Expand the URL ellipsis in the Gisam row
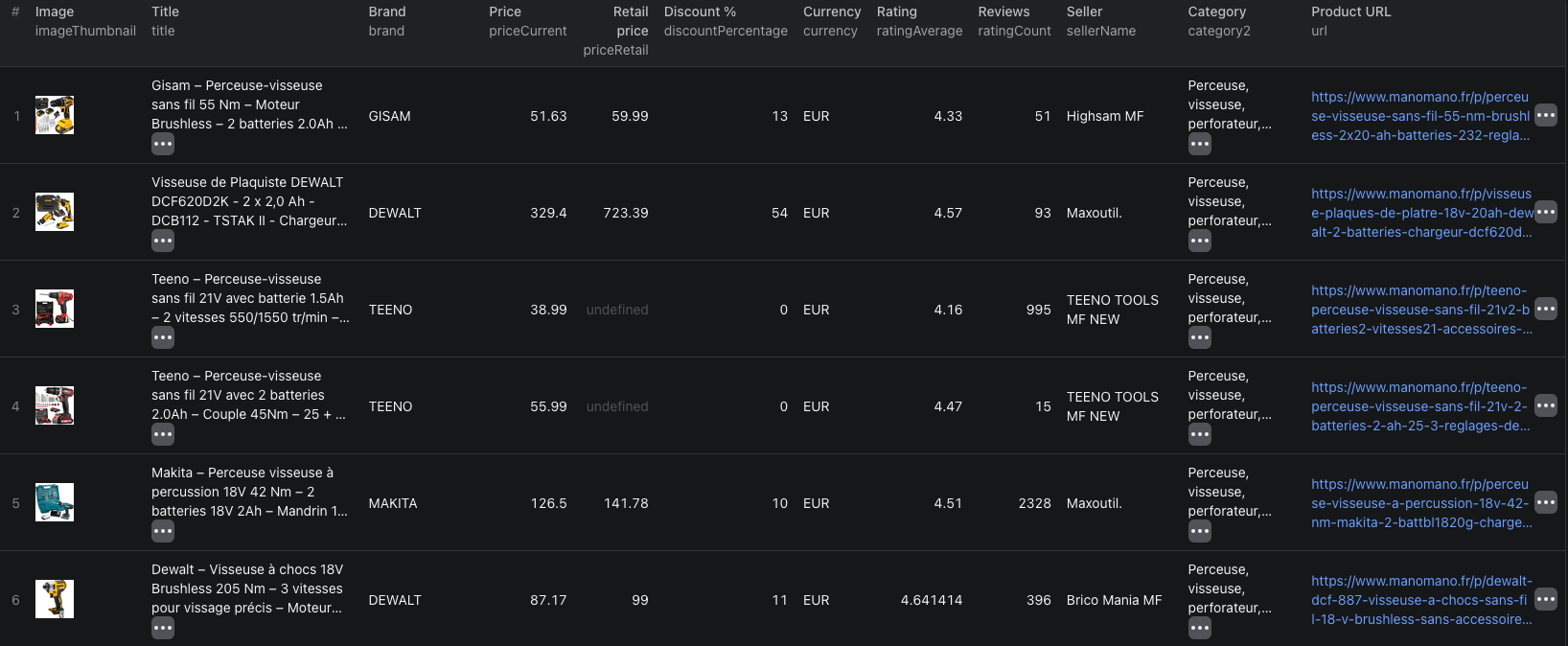The width and height of the screenshot is (1568, 646). click(1546, 116)
